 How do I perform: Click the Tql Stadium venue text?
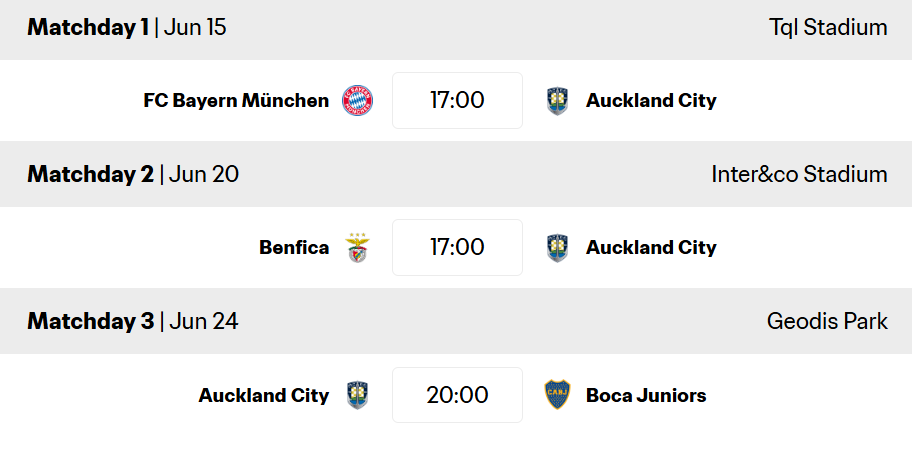click(828, 27)
